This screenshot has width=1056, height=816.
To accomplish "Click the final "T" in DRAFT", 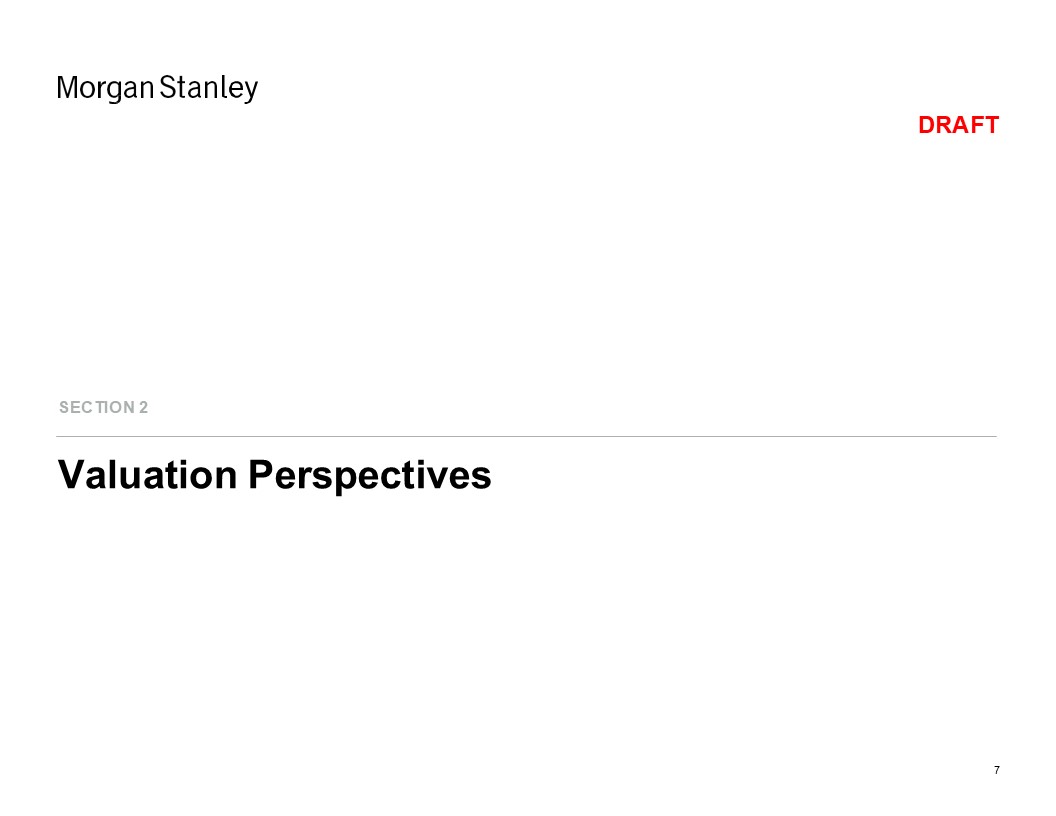I will [x=991, y=125].
